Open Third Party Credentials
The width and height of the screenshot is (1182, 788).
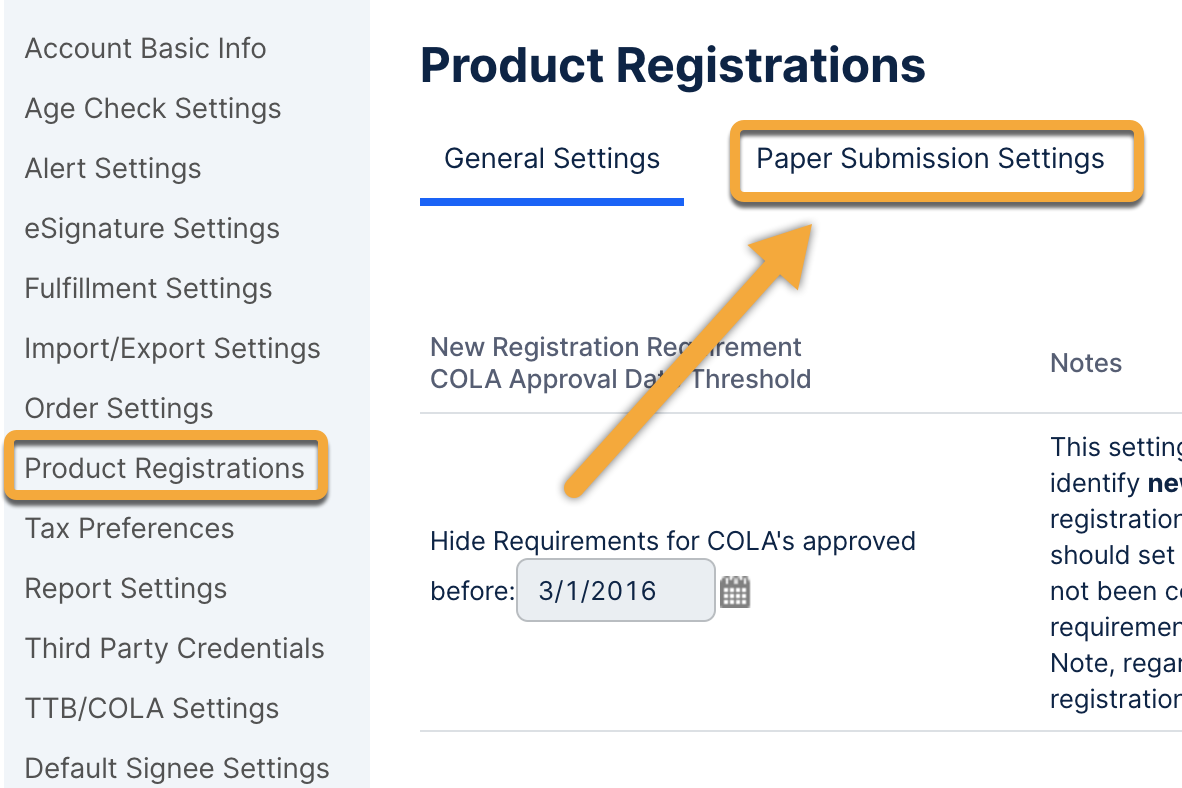pos(174,649)
